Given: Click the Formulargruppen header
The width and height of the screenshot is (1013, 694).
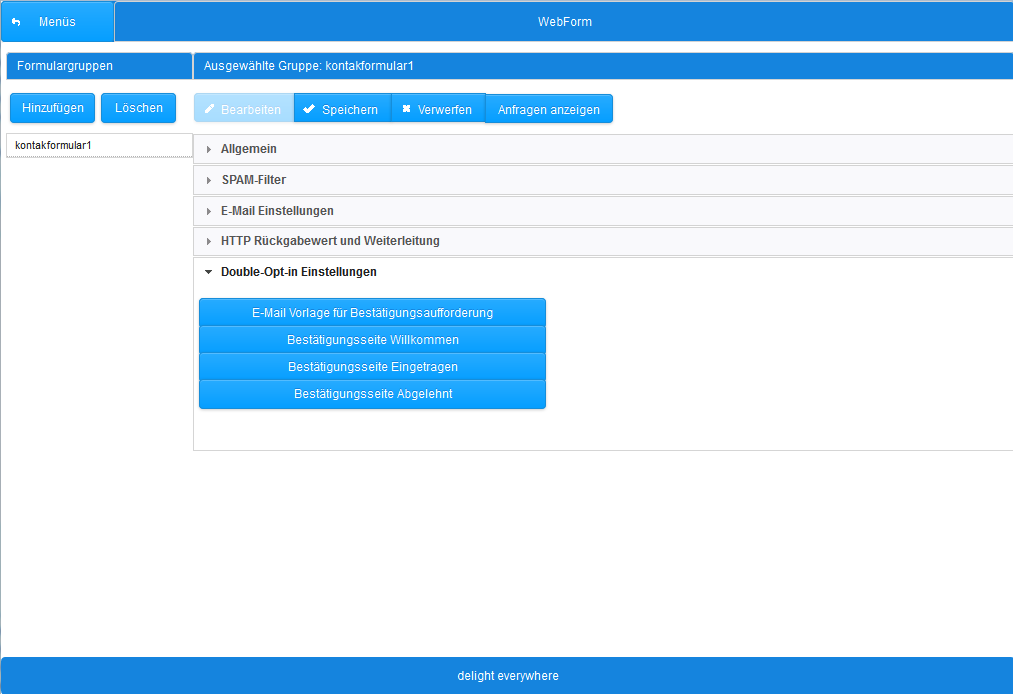Looking at the screenshot, I should 98,65.
